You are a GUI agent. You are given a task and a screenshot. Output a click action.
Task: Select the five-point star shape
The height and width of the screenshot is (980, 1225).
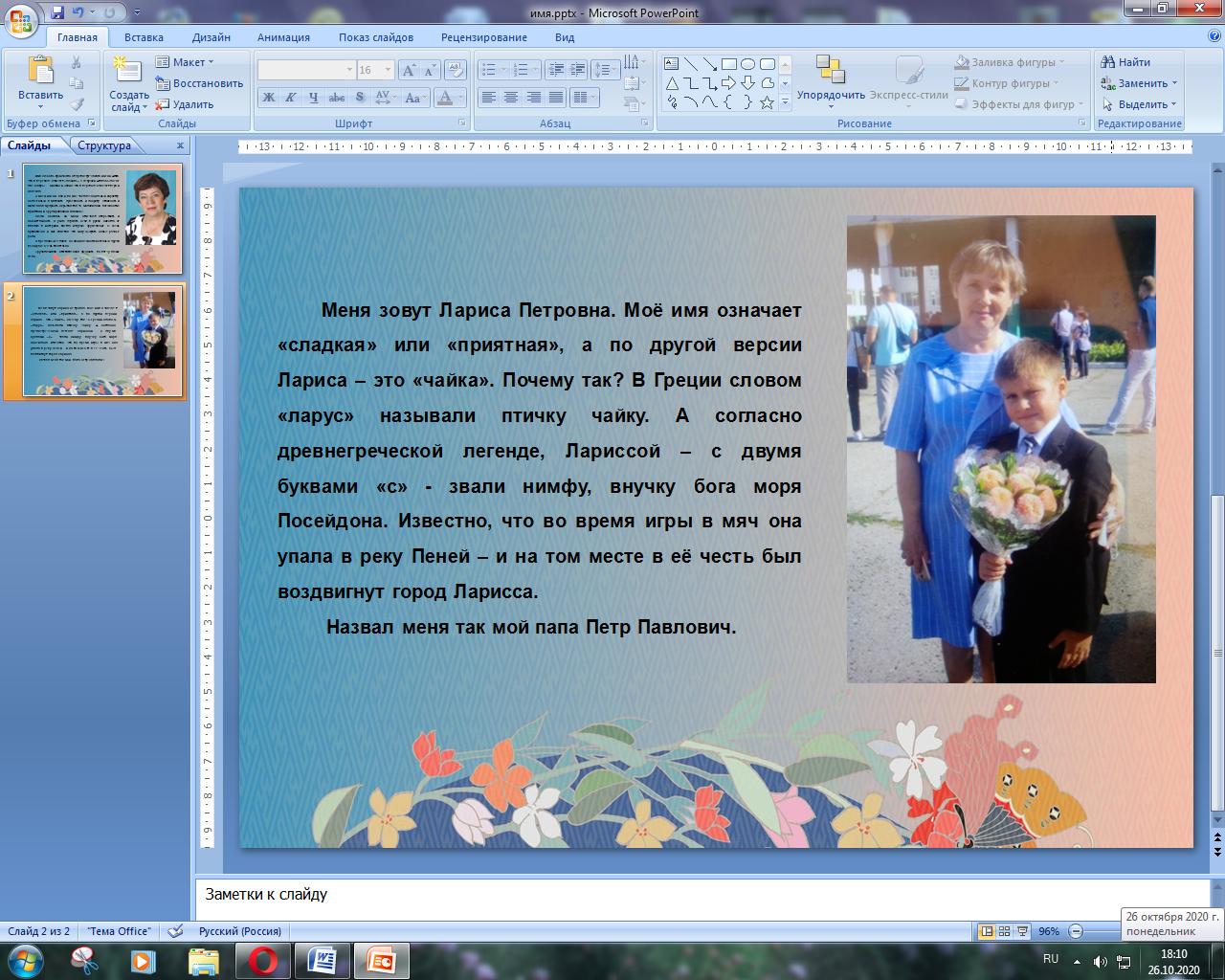tap(767, 102)
